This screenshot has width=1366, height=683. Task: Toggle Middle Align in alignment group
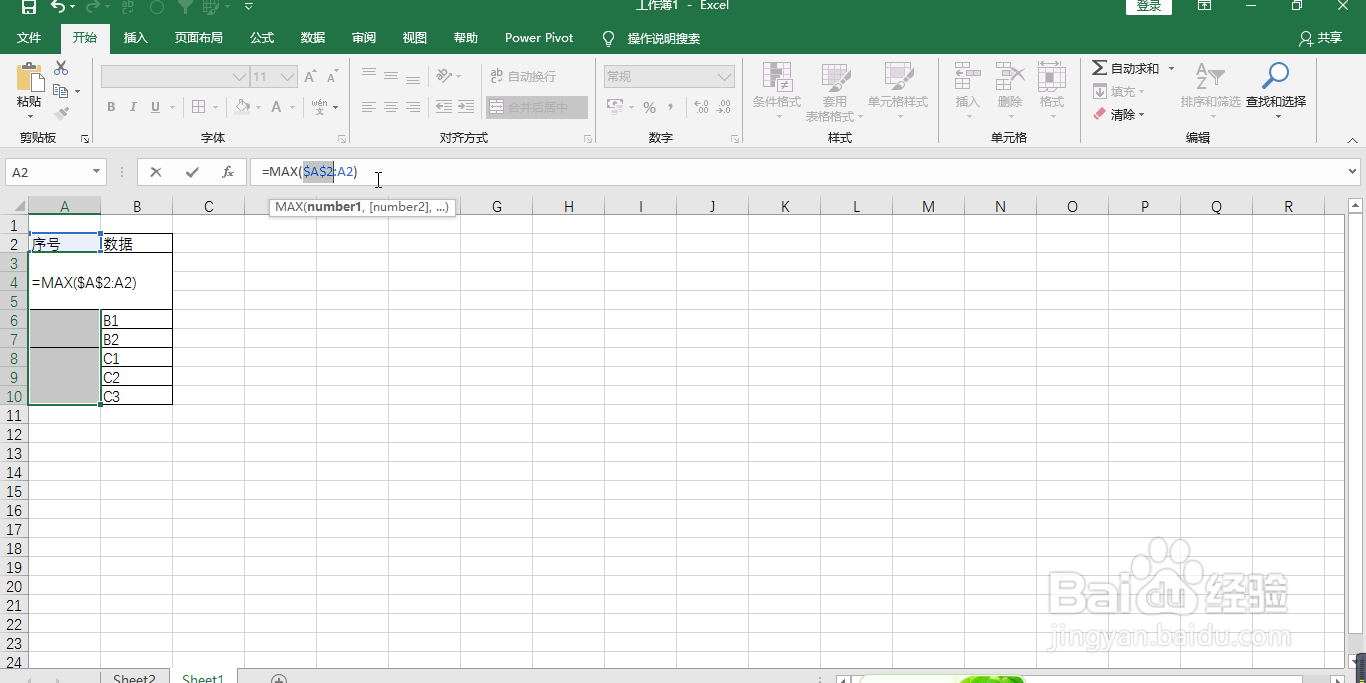tap(391, 76)
